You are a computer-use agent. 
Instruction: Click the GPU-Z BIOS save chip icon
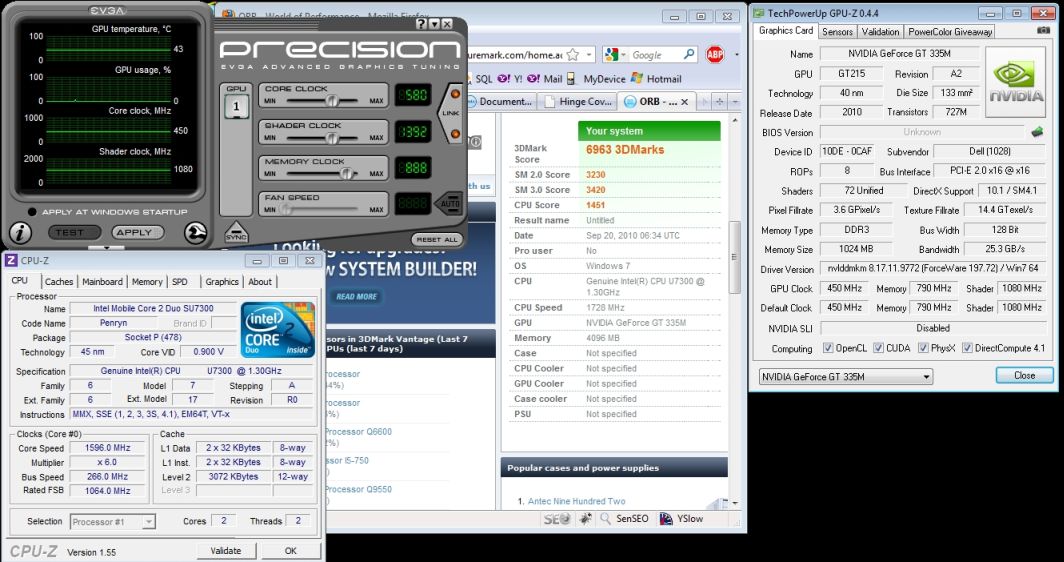[1037, 132]
